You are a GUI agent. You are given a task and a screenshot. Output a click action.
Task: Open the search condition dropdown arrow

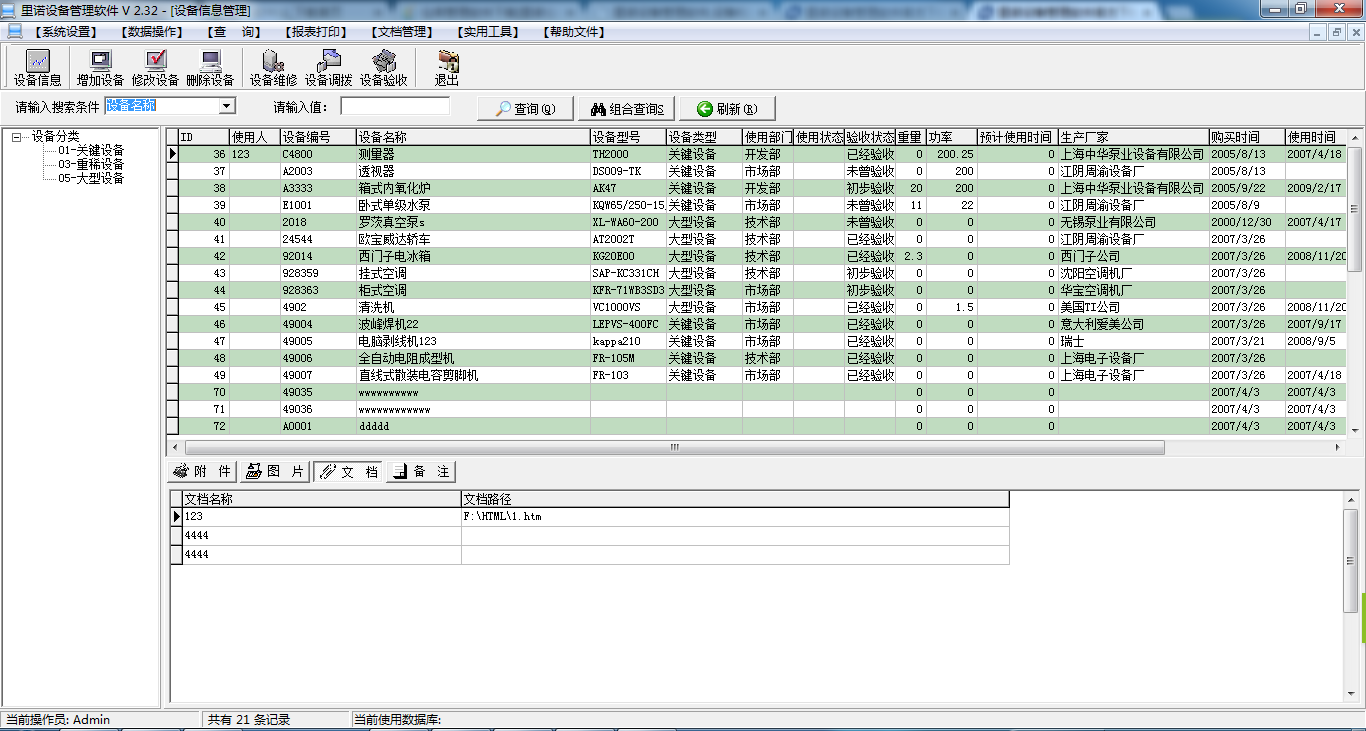[x=227, y=106]
